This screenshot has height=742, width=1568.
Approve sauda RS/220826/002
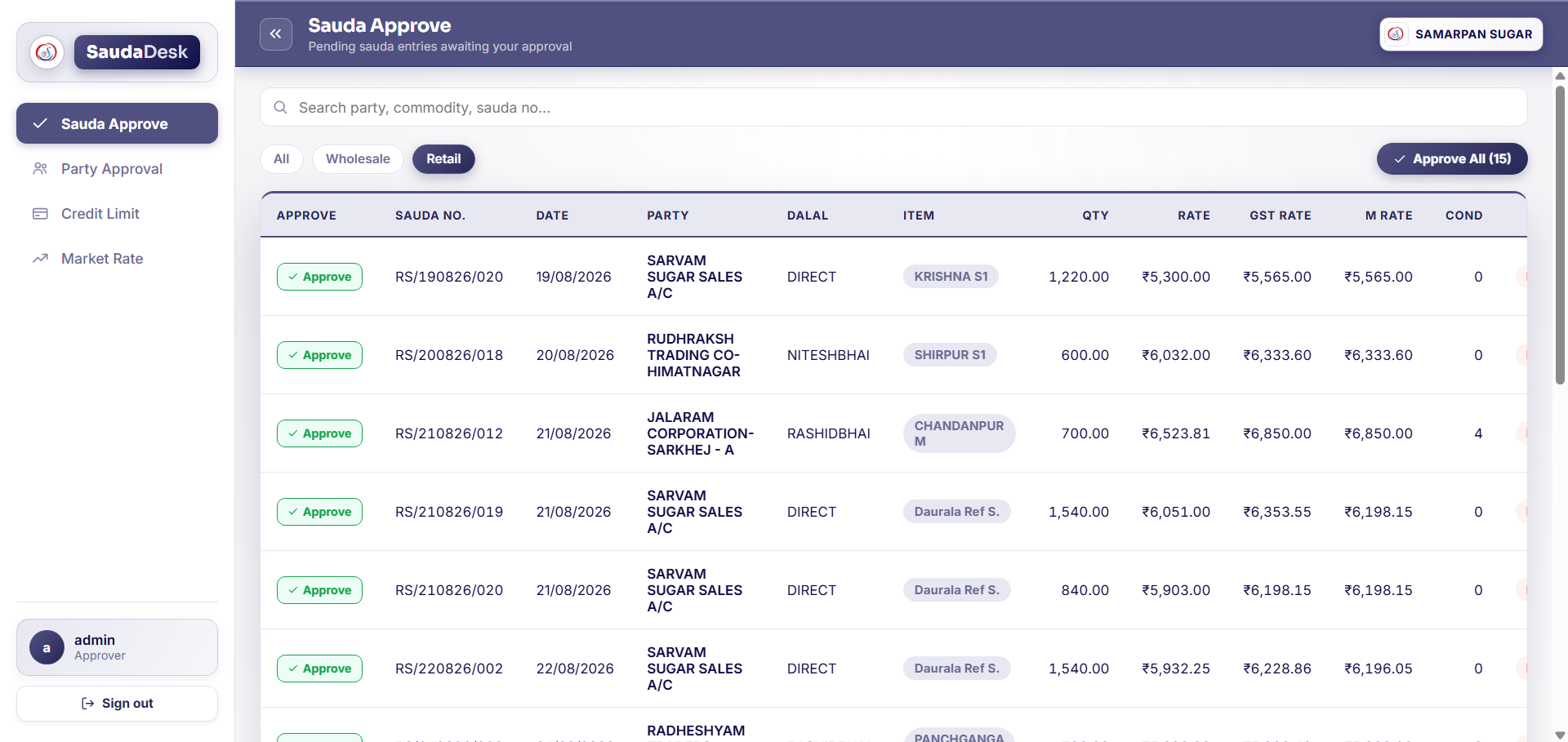[319, 669]
